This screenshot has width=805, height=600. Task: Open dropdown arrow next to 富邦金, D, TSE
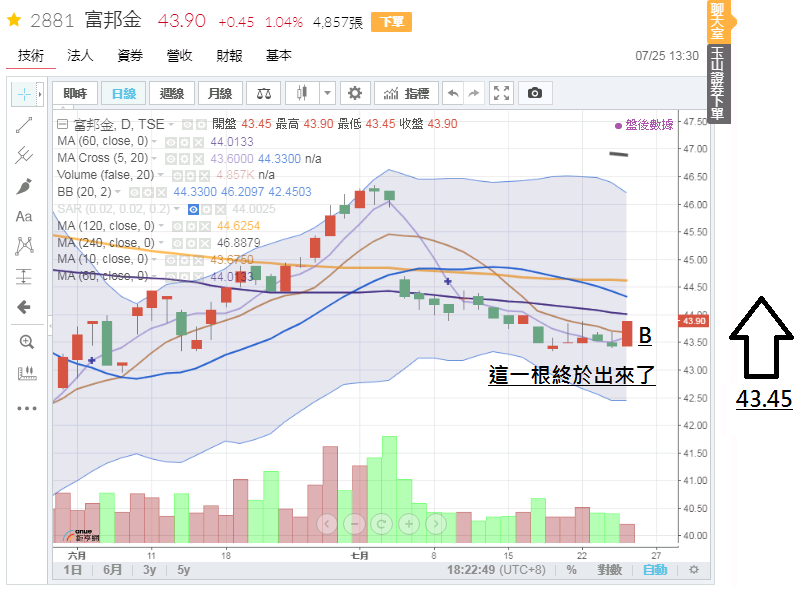pos(171,124)
